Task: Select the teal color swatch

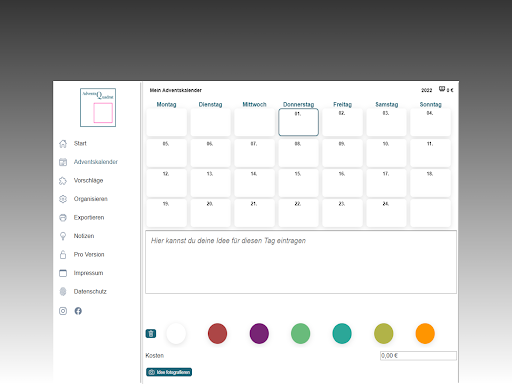Action: [x=342, y=333]
